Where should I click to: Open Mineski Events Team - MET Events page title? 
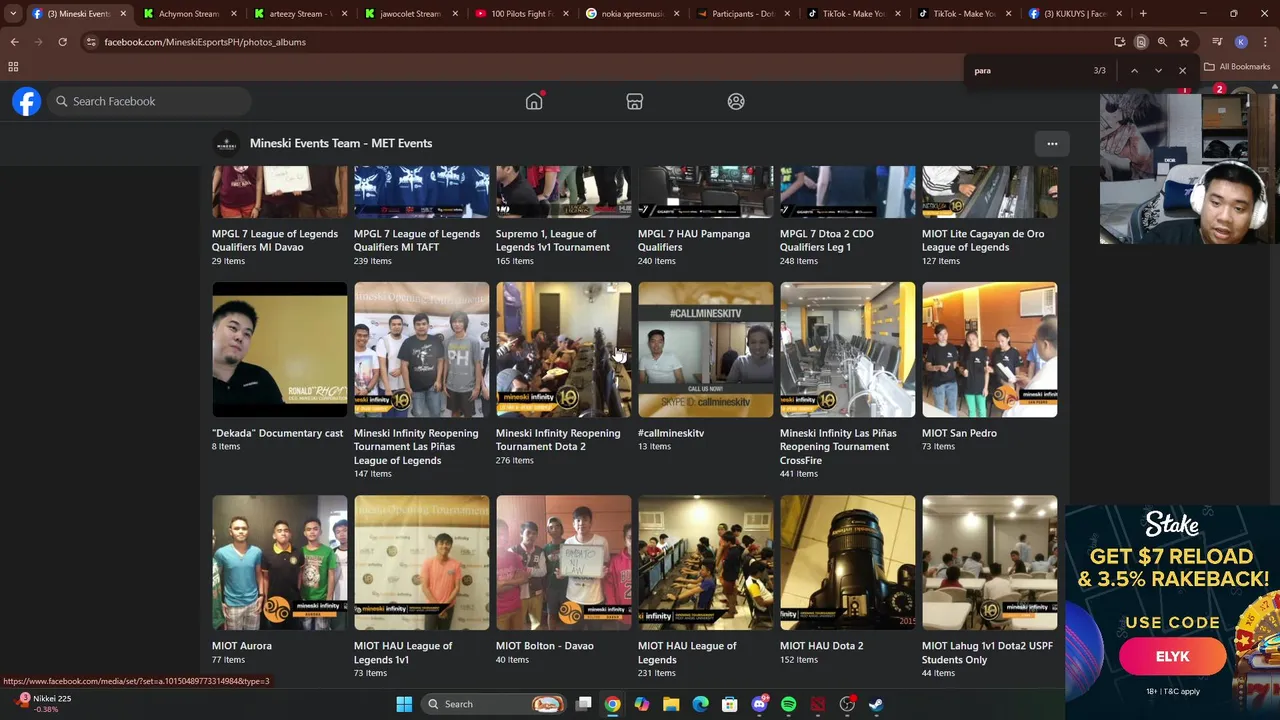tap(341, 144)
